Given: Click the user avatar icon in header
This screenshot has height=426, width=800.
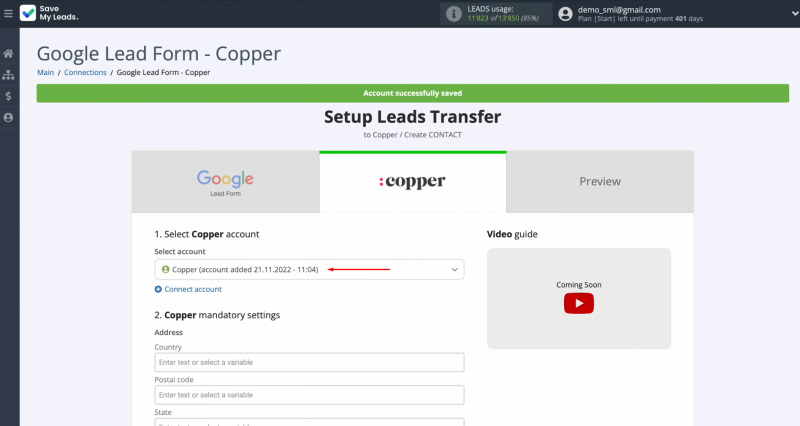Looking at the screenshot, I should point(565,14).
